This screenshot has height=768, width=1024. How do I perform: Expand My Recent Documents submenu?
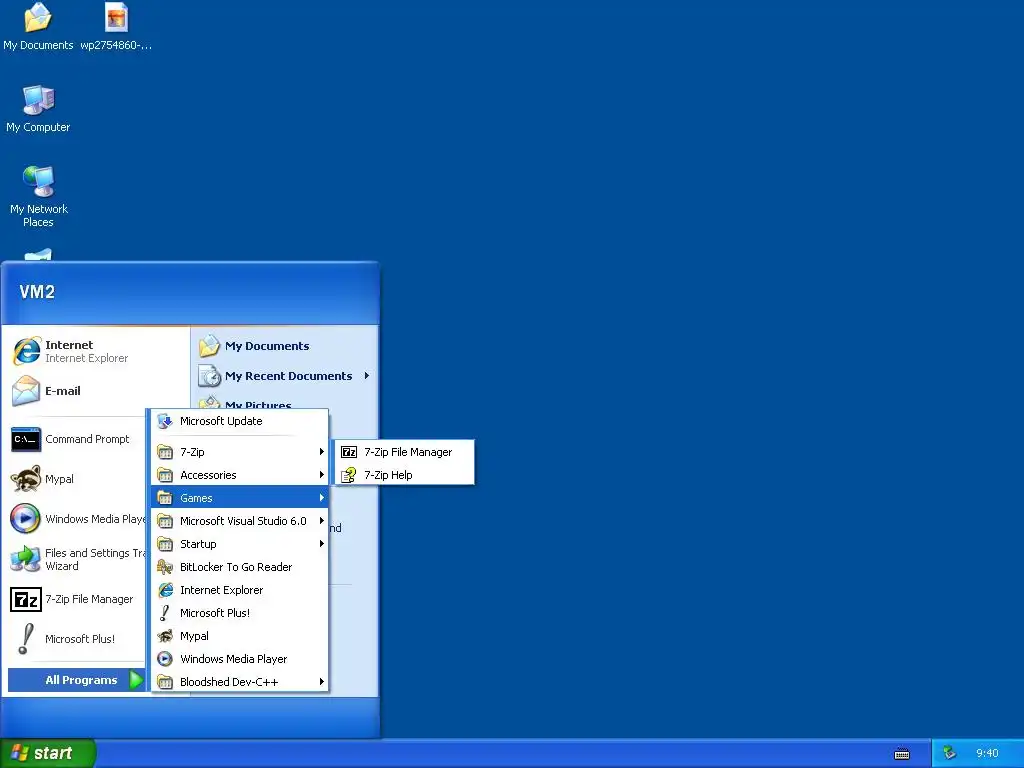point(284,376)
